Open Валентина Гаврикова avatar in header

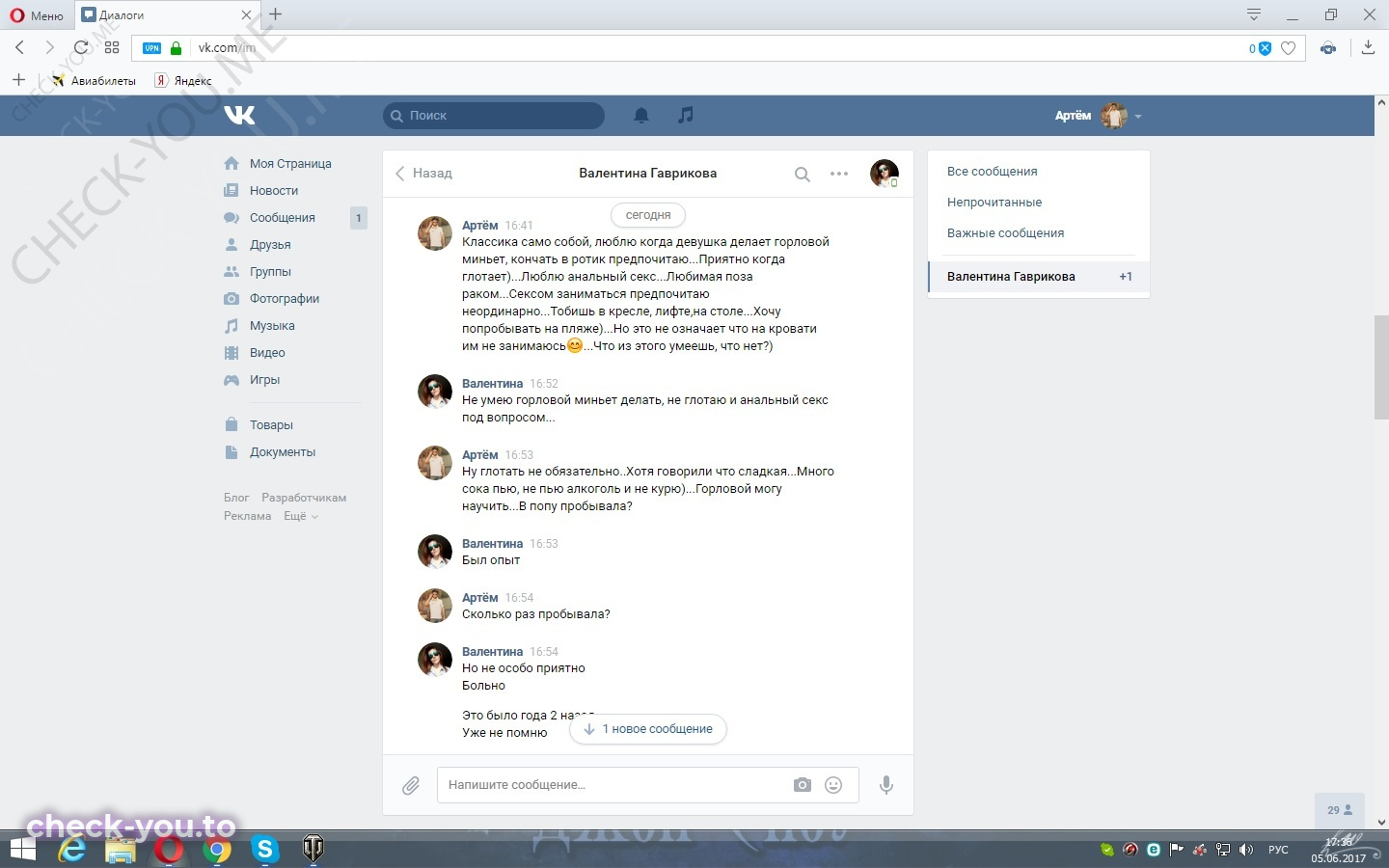(x=884, y=174)
